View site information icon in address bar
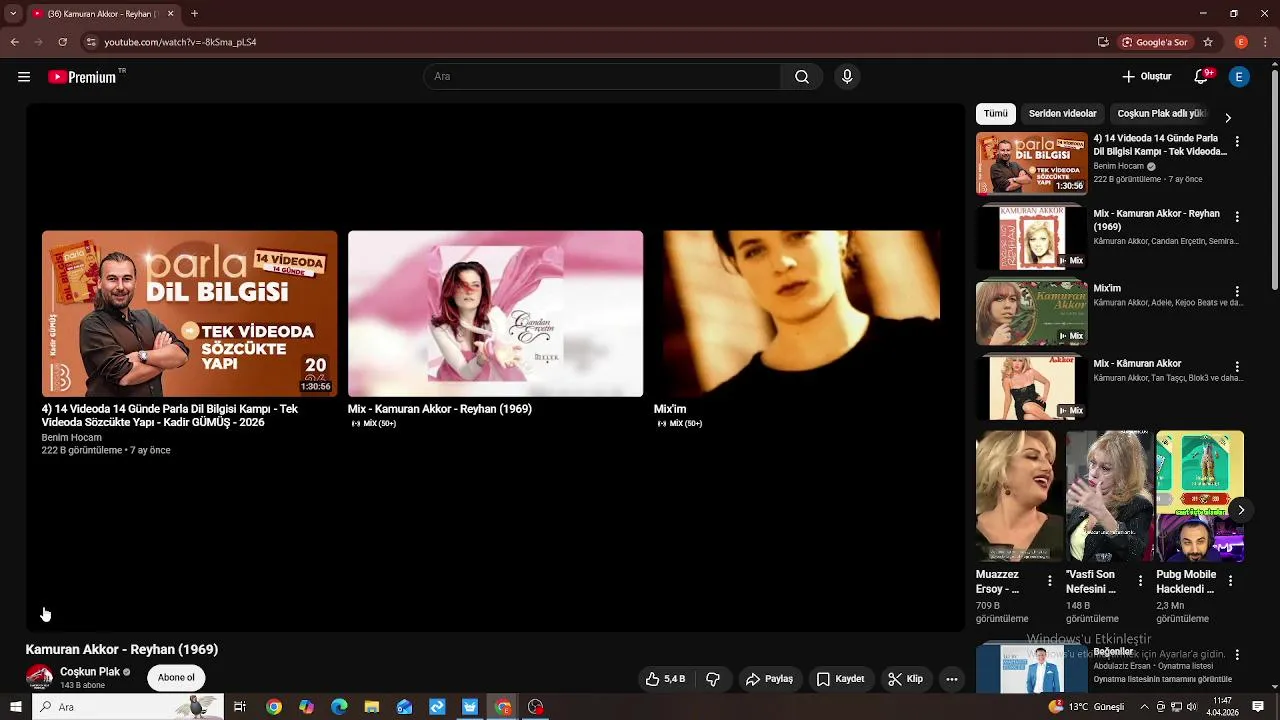This screenshot has width=1280, height=720. [91, 42]
